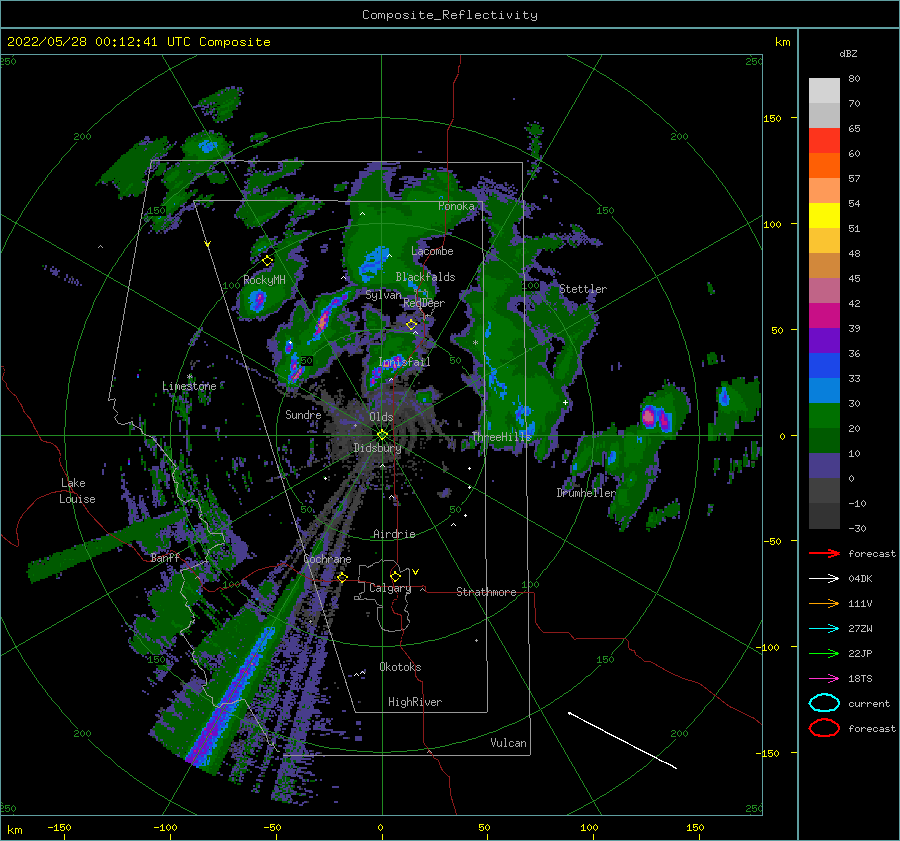Click the 'current' legend text
900x841 pixels.
point(869,704)
